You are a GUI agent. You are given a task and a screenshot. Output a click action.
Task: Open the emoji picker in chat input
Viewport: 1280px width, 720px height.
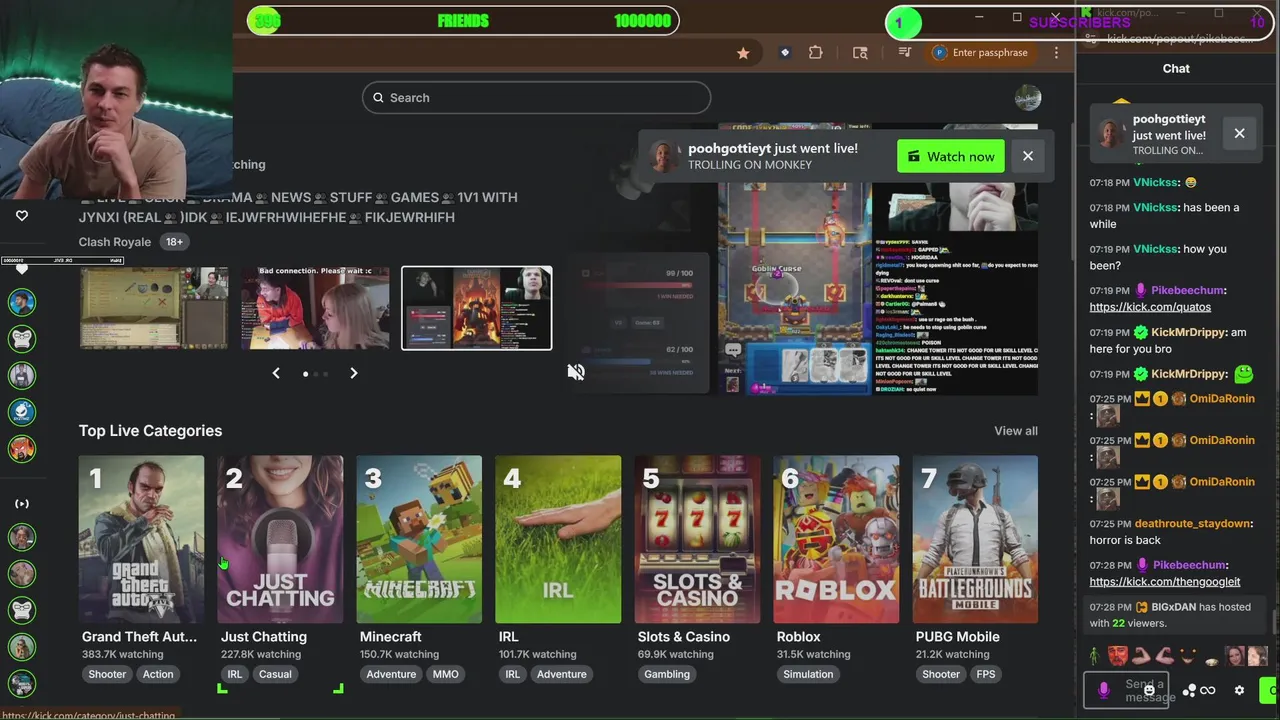(1150, 690)
